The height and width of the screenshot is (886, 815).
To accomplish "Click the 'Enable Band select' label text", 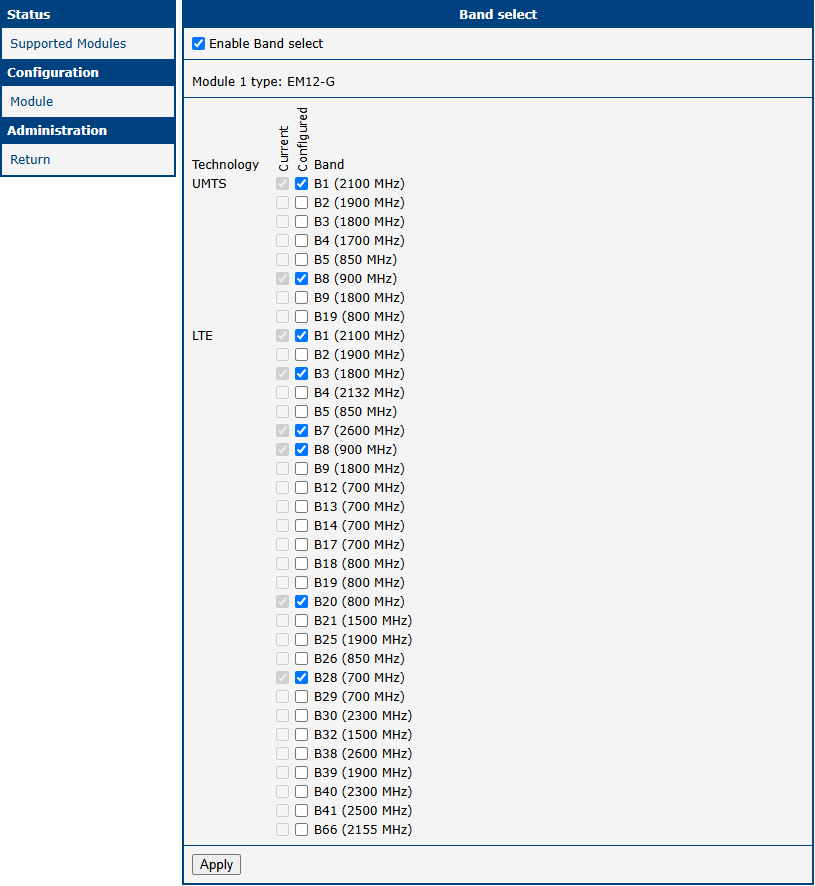I will point(266,44).
